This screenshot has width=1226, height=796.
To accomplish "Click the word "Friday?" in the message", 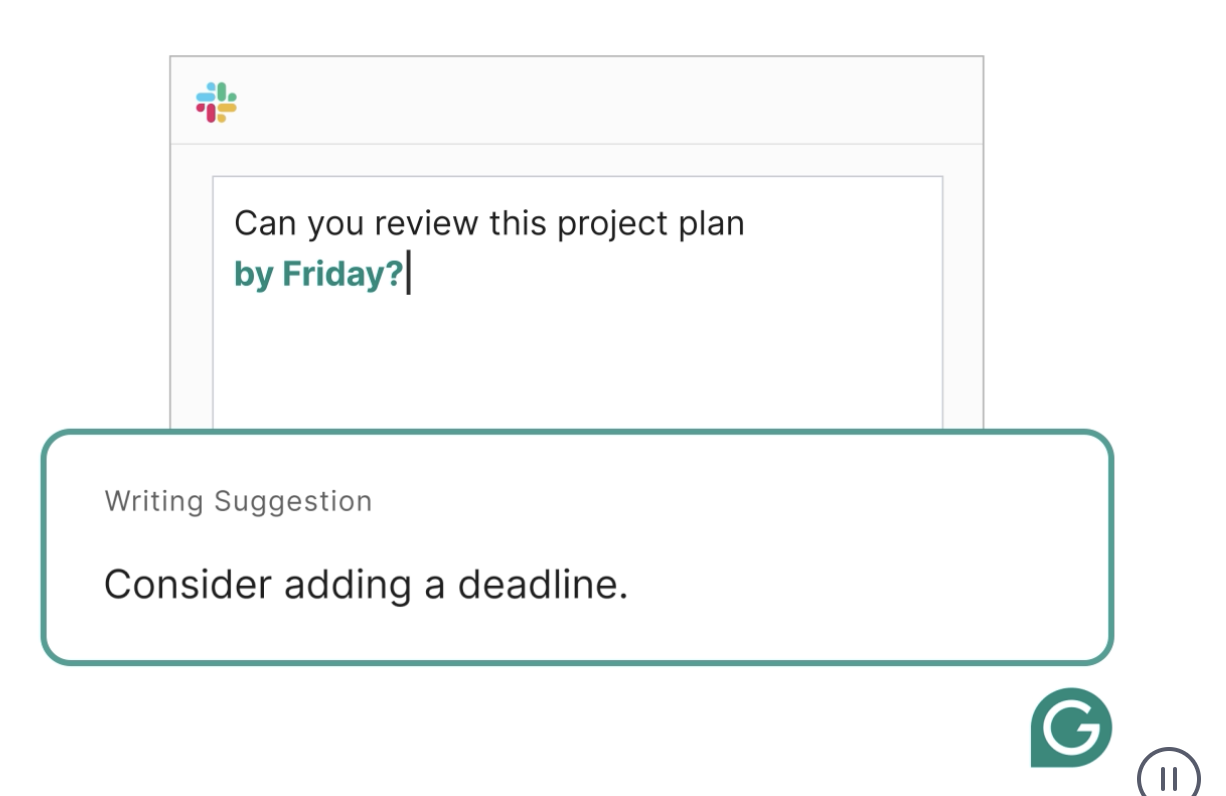I will 342,274.
